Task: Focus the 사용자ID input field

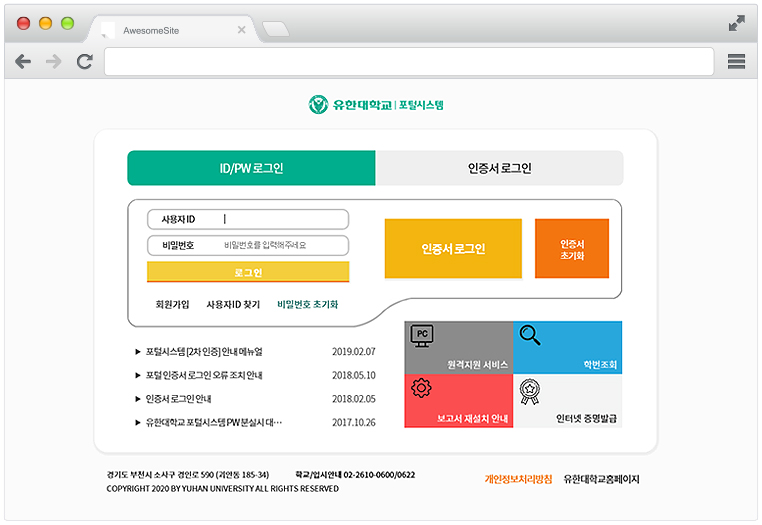Action: click(248, 219)
